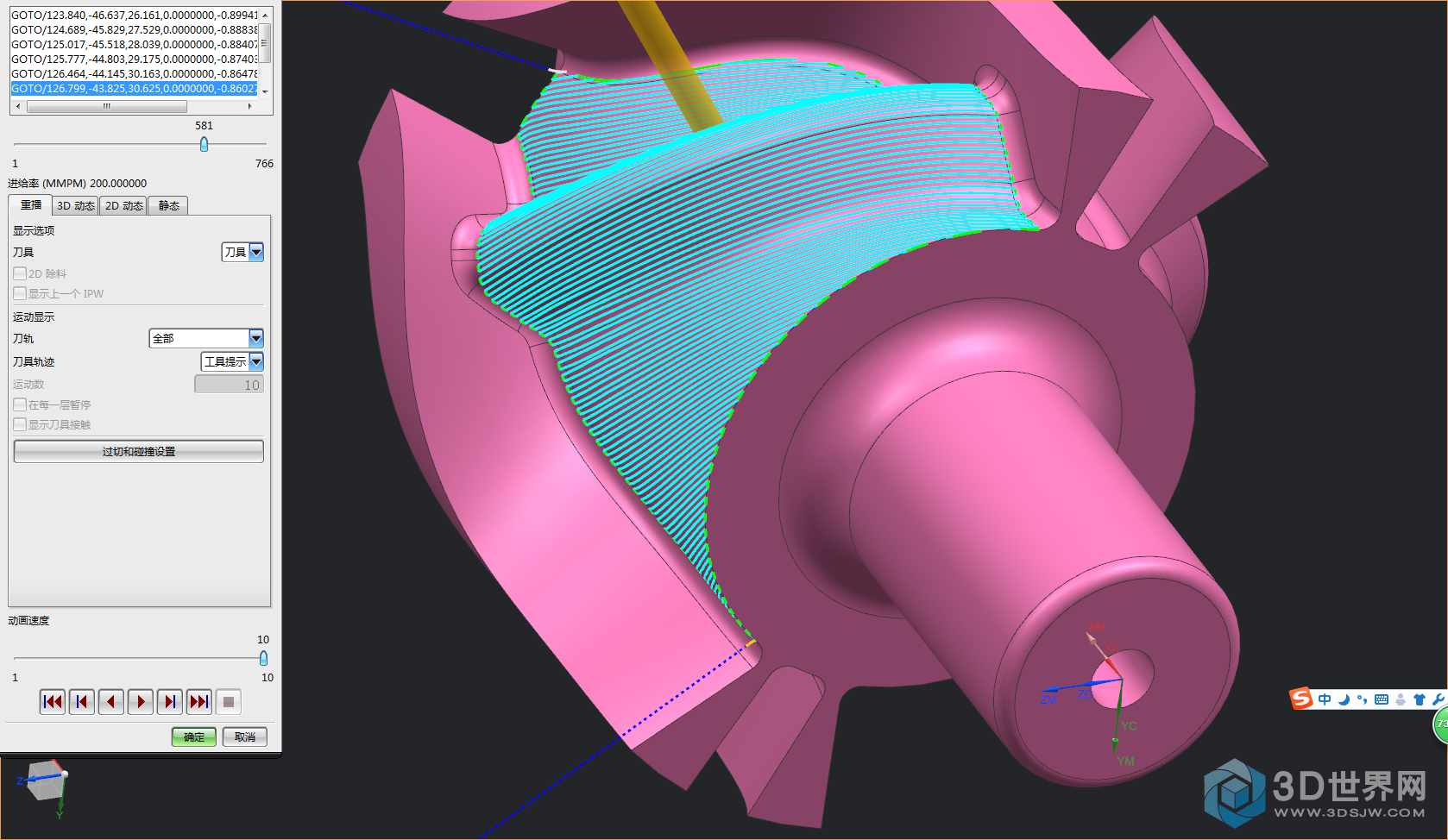Click the coordinate system origin triad
This screenshot has width=1448, height=840.
click(1121, 680)
